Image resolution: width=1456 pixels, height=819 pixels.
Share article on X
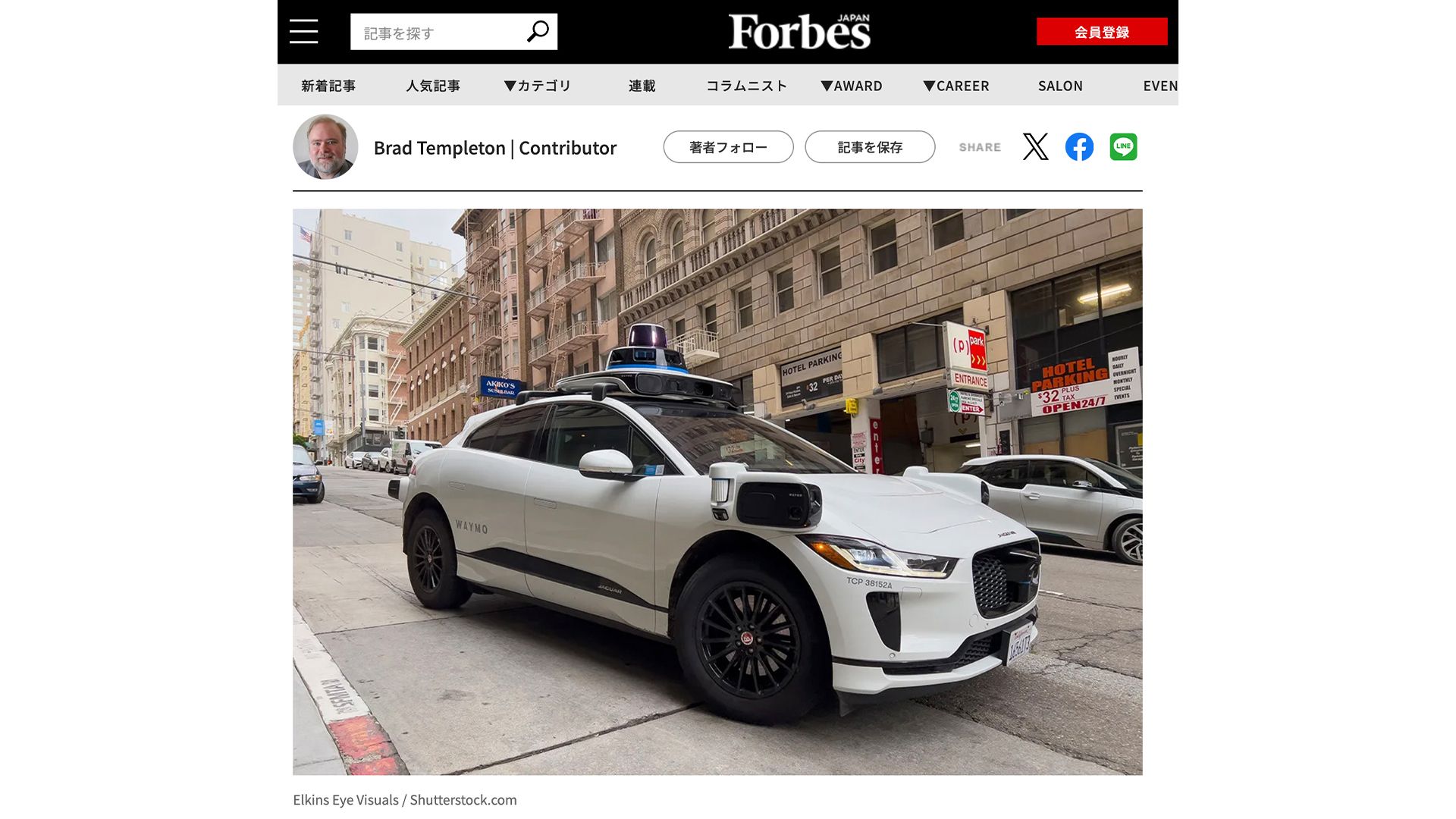pos(1035,146)
